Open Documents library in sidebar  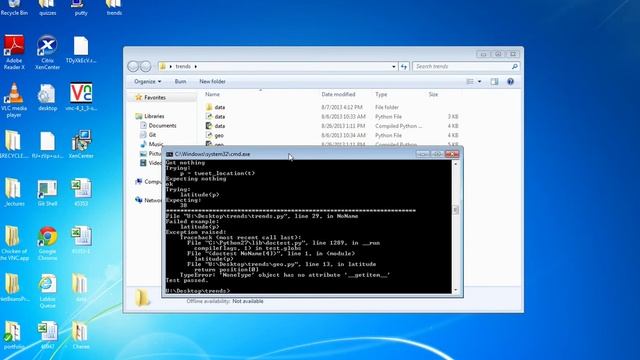pos(162,126)
